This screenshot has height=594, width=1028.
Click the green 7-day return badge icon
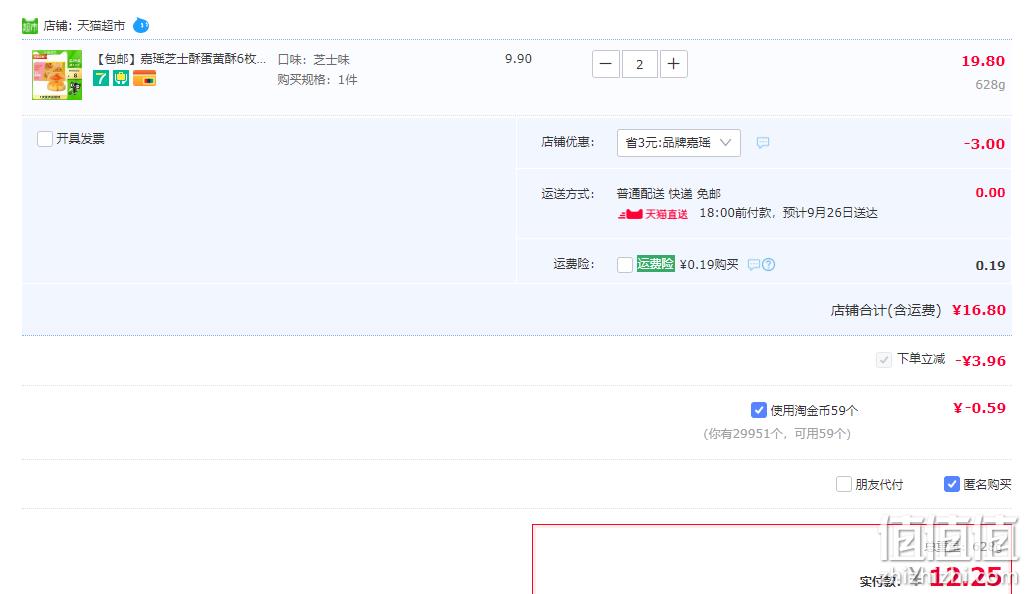[x=100, y=79]
